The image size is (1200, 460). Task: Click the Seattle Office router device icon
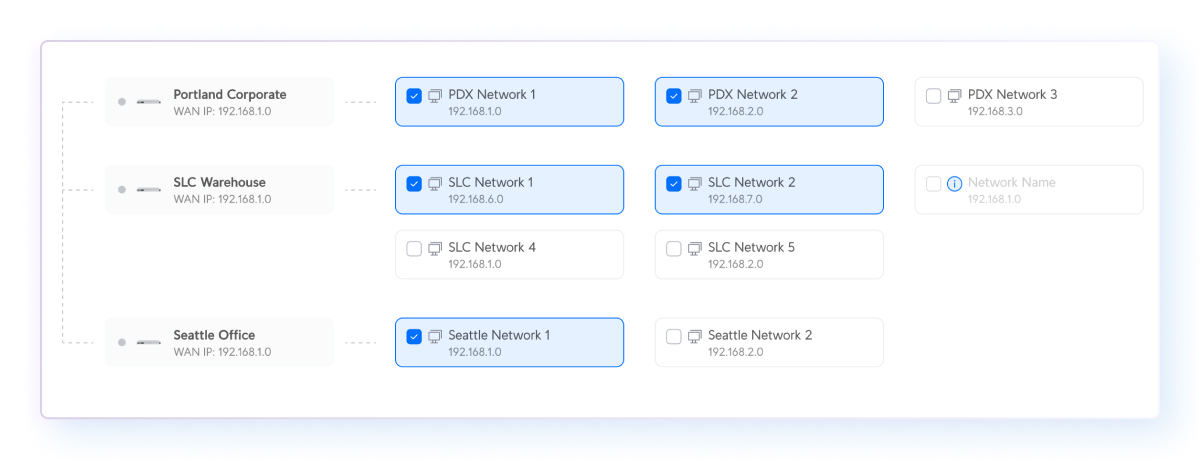click(x=149, y=343)
